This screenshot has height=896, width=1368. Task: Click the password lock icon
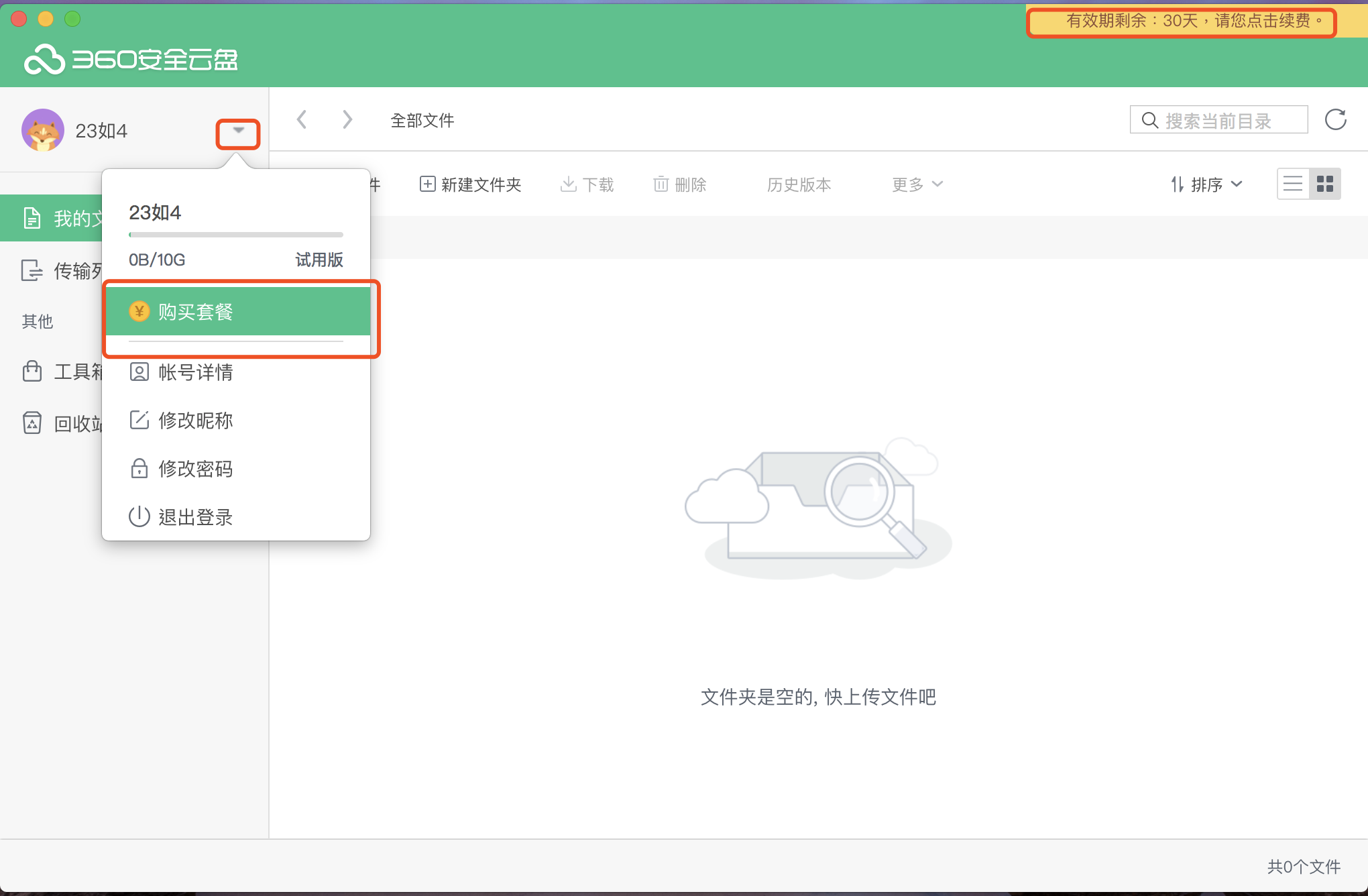click(x=139, y=468)
